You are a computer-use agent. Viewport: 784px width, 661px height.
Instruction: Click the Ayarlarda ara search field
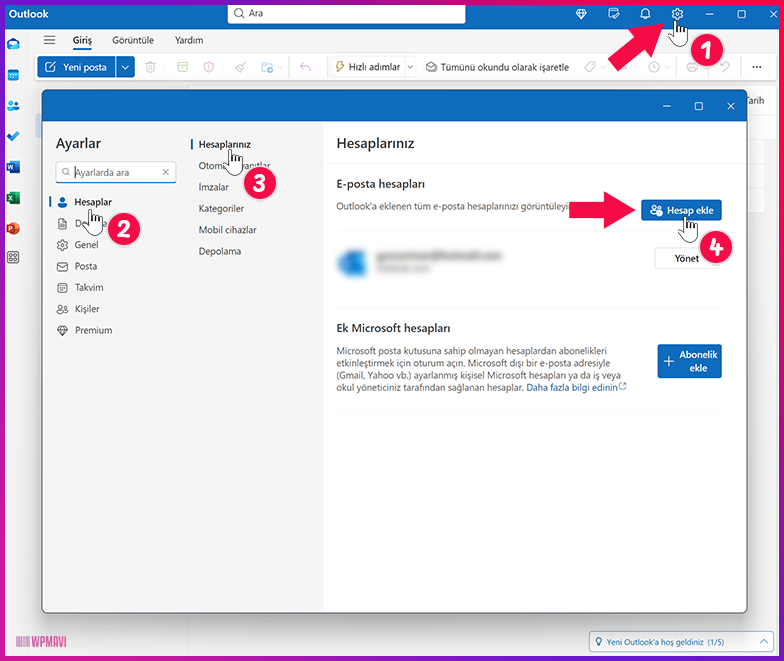click(116, 172)
